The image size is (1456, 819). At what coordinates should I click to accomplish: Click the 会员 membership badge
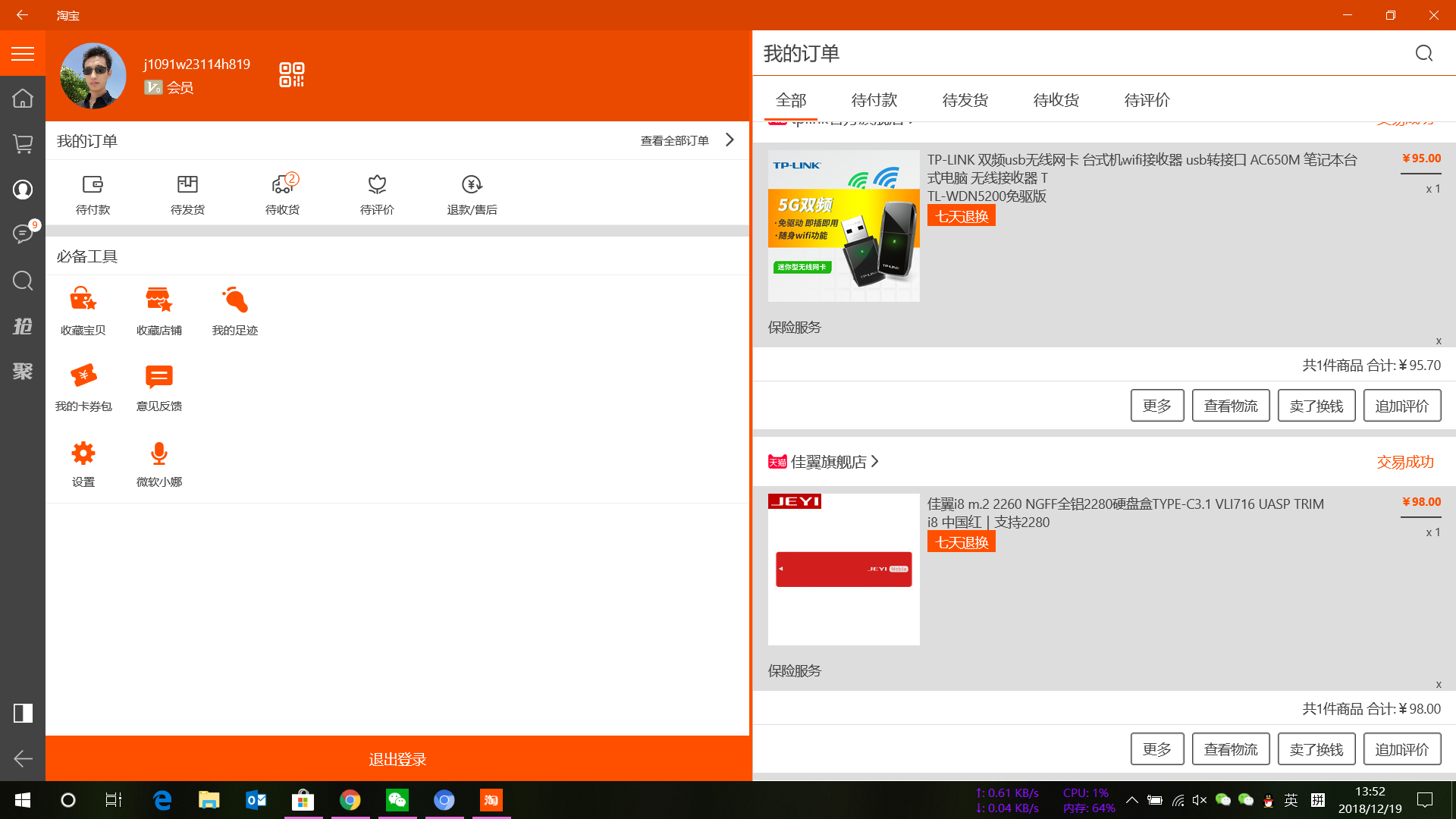pos(169,87)
